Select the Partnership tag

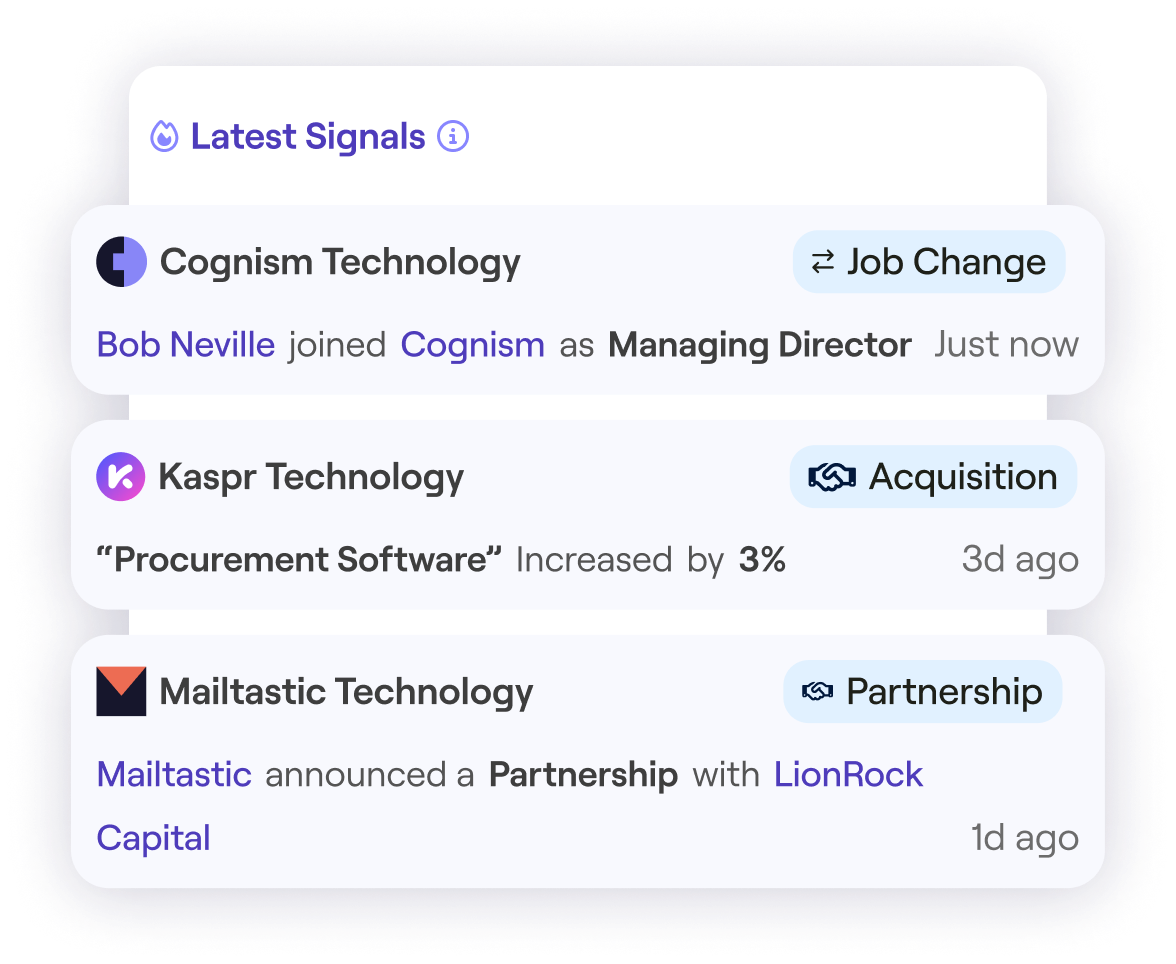[x=922, y=691]
